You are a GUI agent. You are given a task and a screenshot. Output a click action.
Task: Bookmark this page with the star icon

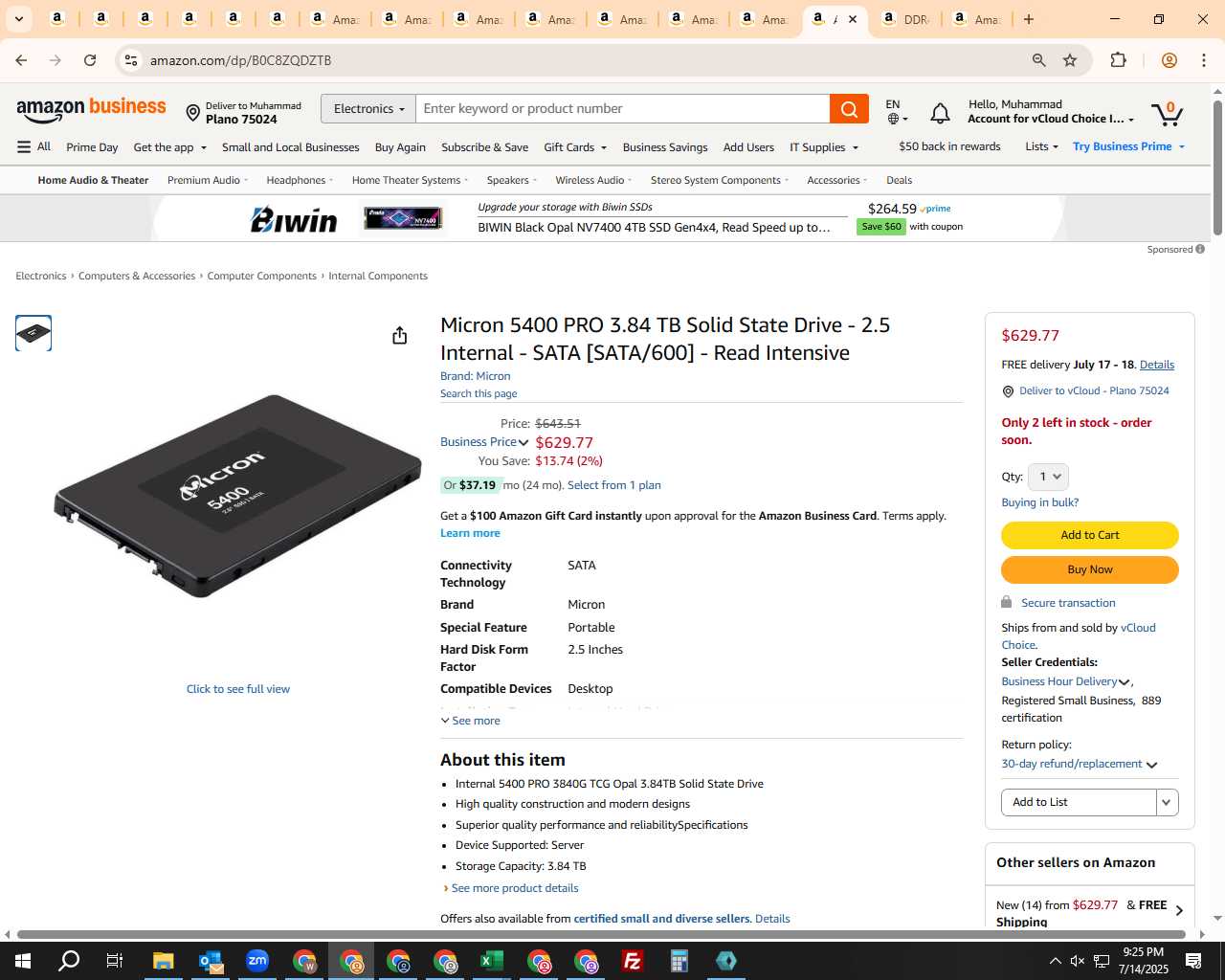click(x=1070, y=60)
